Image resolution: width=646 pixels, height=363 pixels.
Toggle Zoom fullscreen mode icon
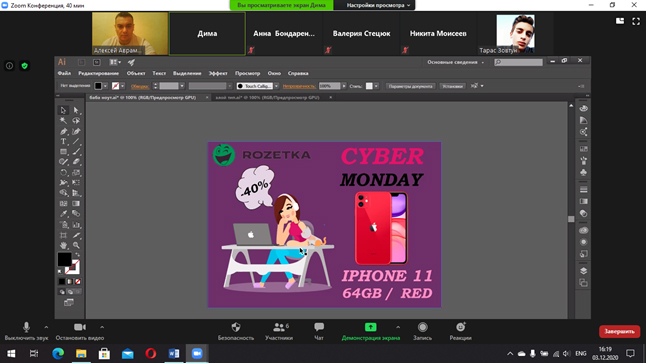(x=636, y=21)
